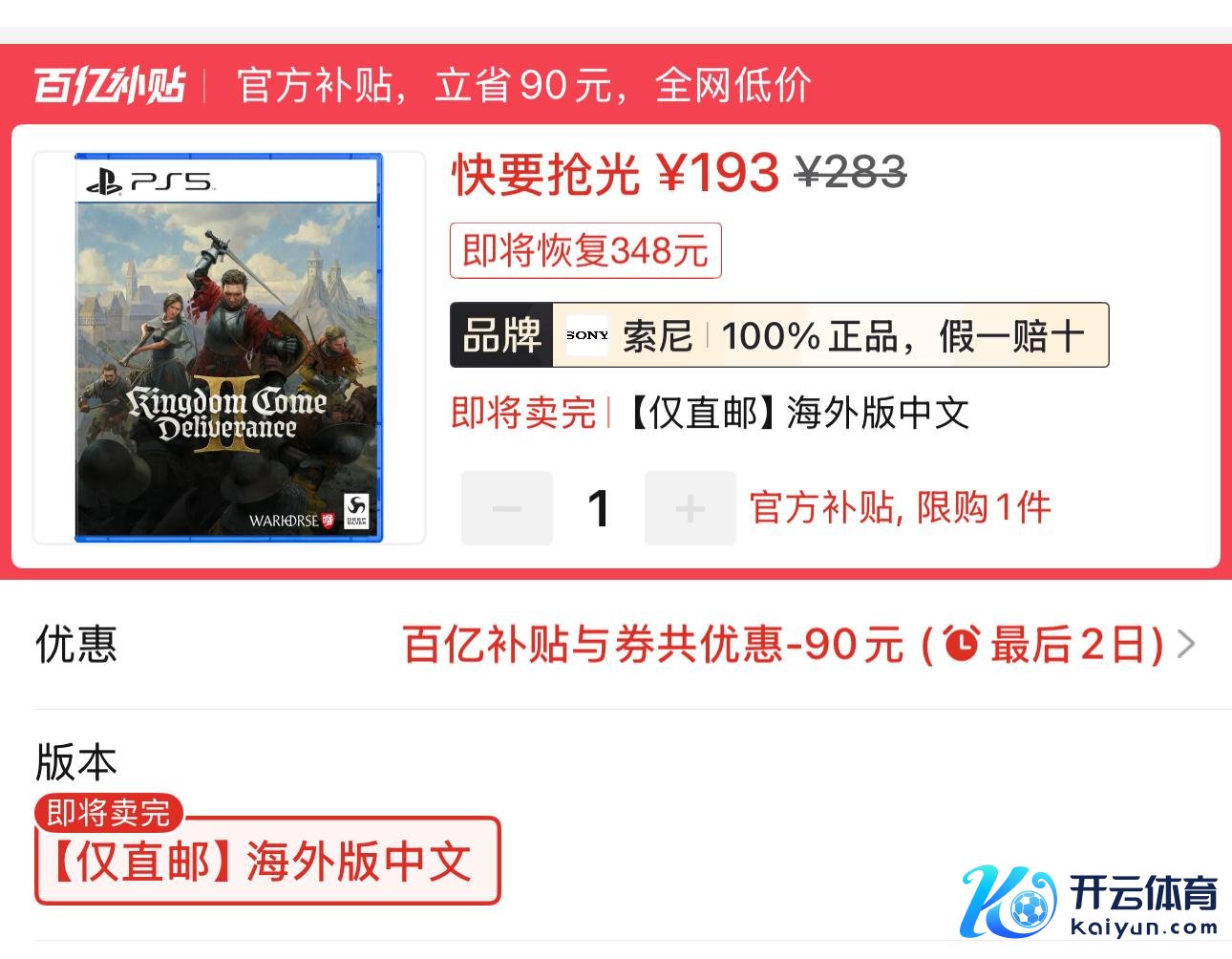This screenshot has width=1232, height=959.
Task: Click the quantity number field showing 1
Action: tap(599, 508)
